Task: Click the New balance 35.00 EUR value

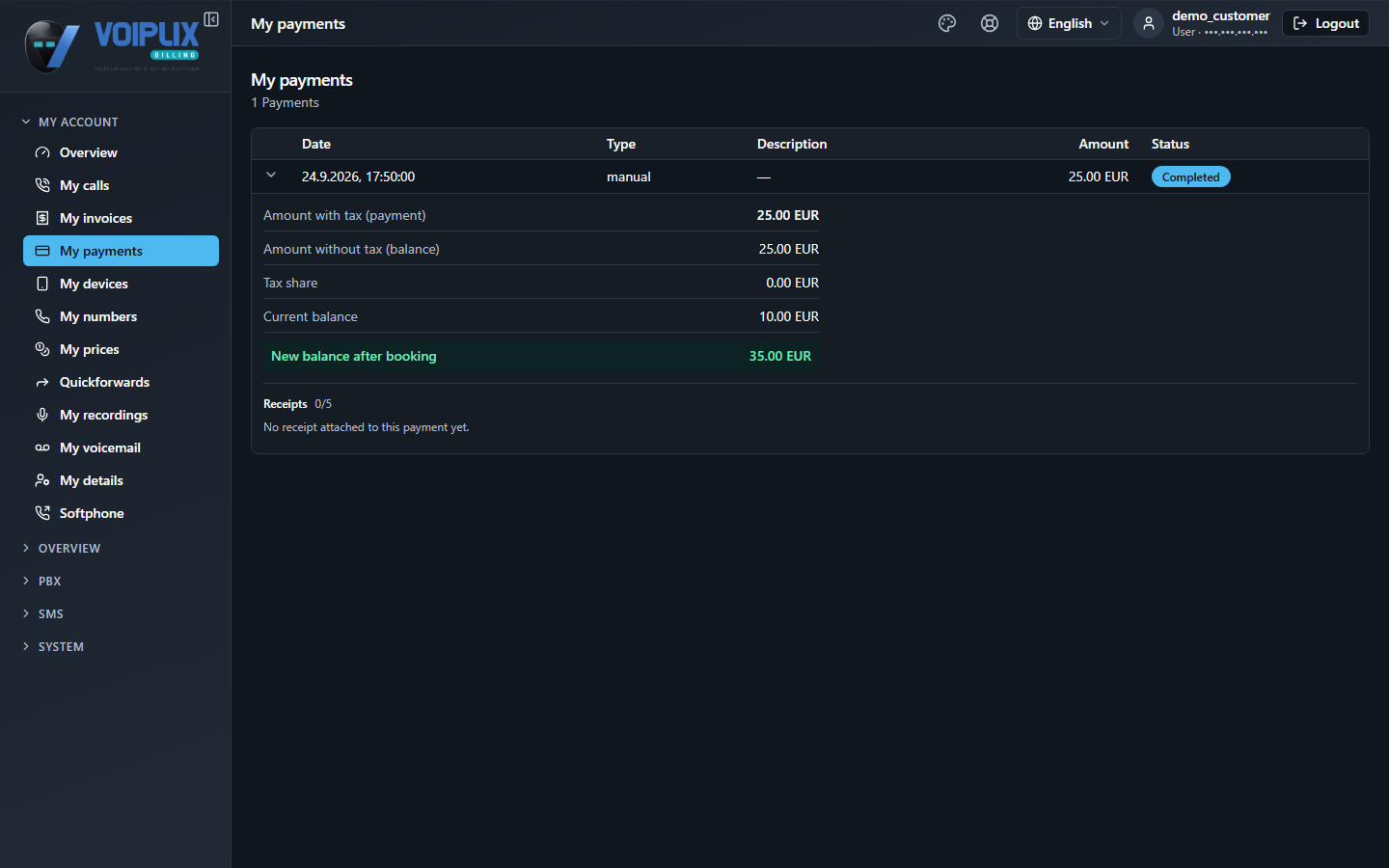Action: [780, 356]
